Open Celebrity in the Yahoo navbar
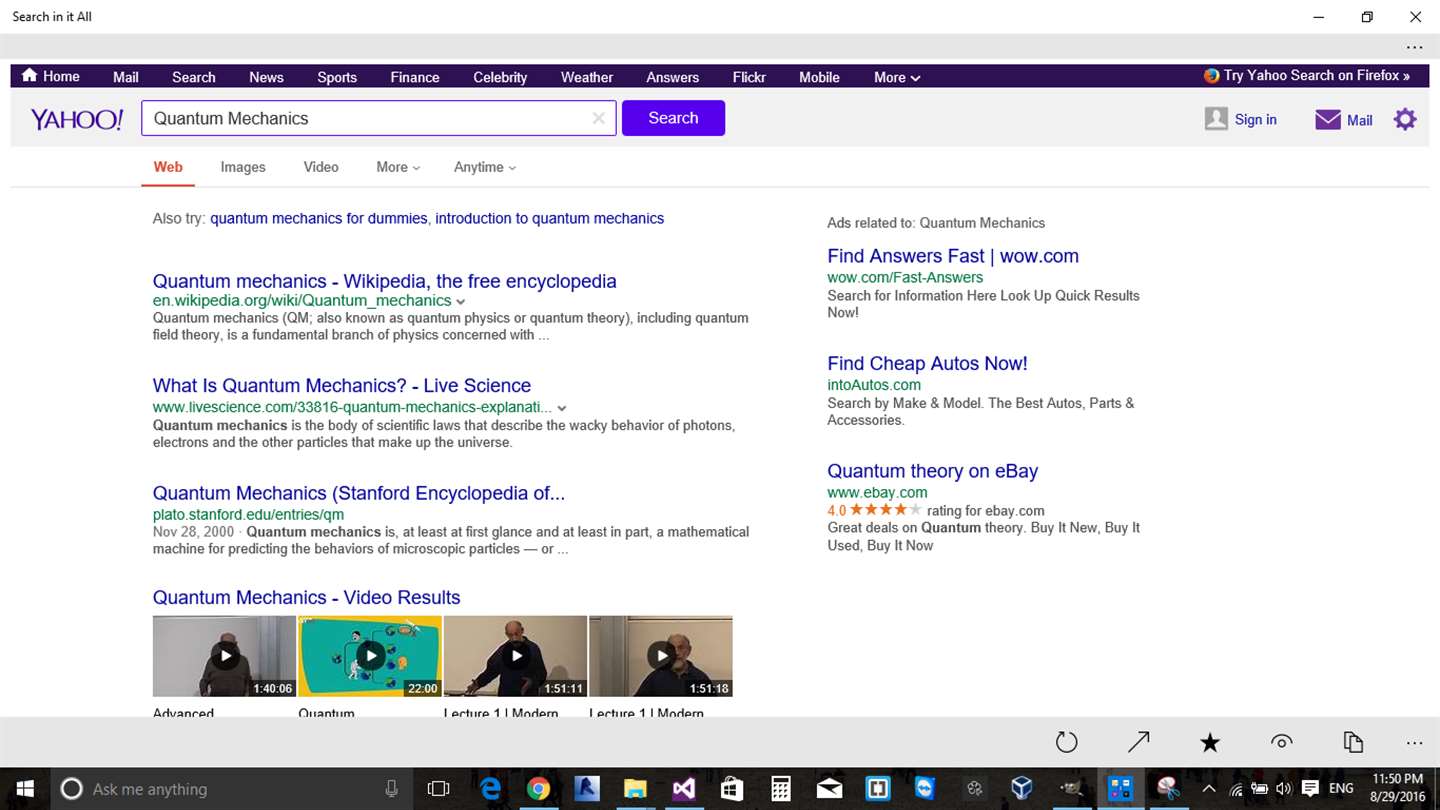 tap(500, 77)
